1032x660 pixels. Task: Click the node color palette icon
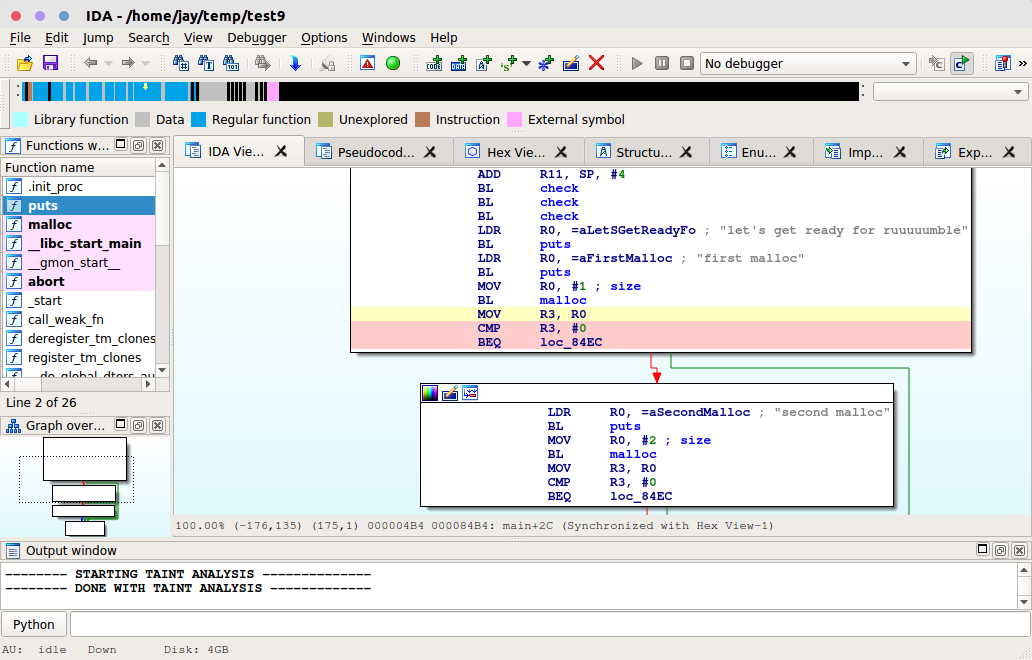430,393
